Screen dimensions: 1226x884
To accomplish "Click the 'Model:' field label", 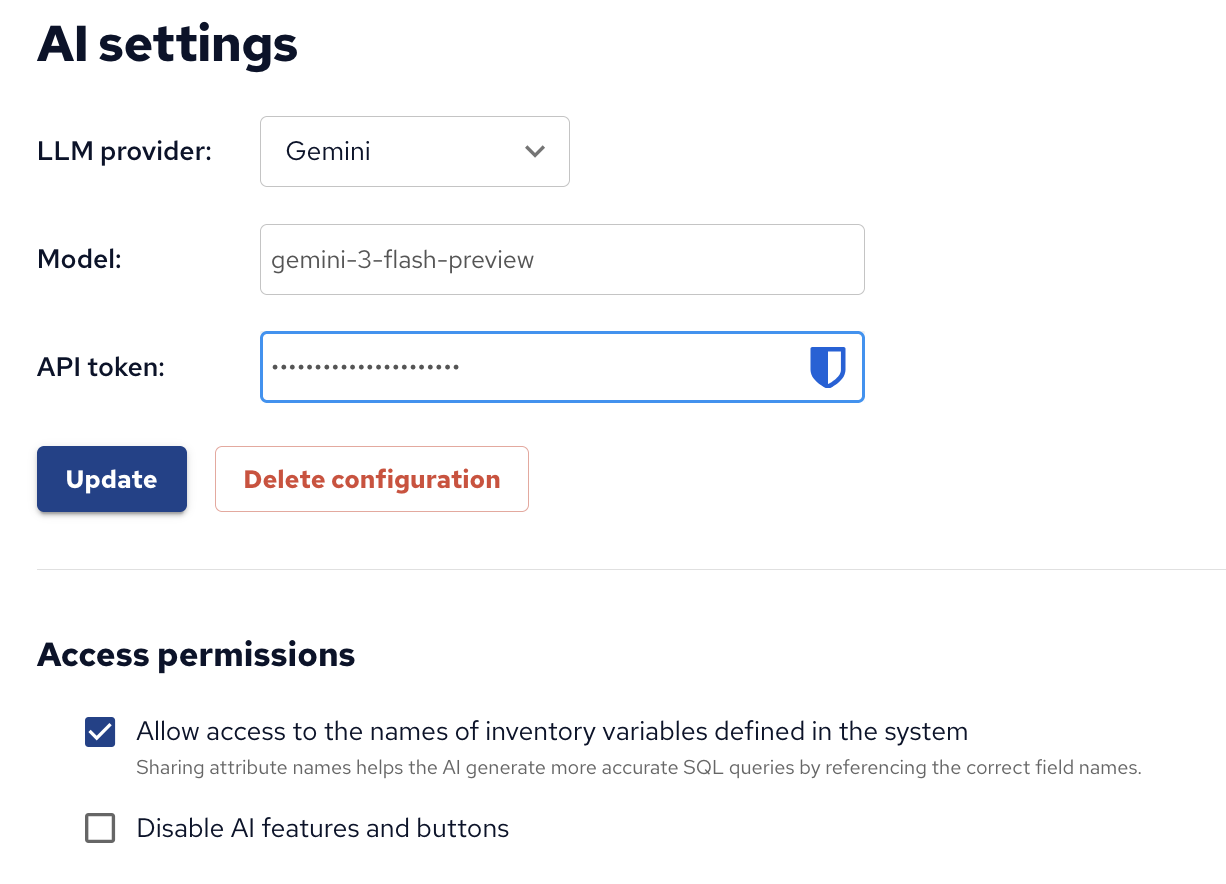I will [79, 260].
